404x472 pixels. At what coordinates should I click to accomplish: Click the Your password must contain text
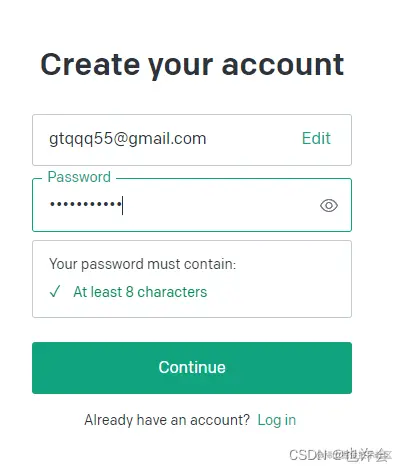point(142,264)
